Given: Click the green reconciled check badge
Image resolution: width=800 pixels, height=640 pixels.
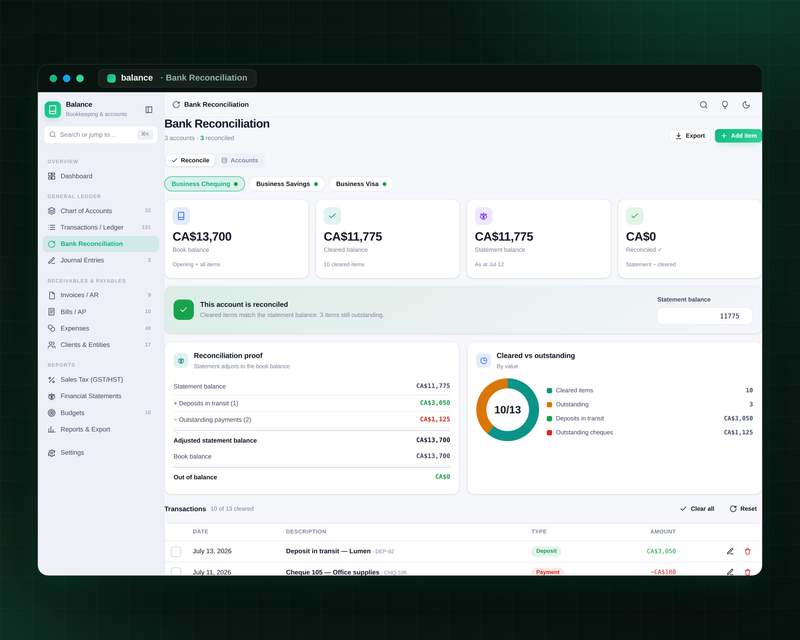Looking at the screenshot, I should pos(184,309).
